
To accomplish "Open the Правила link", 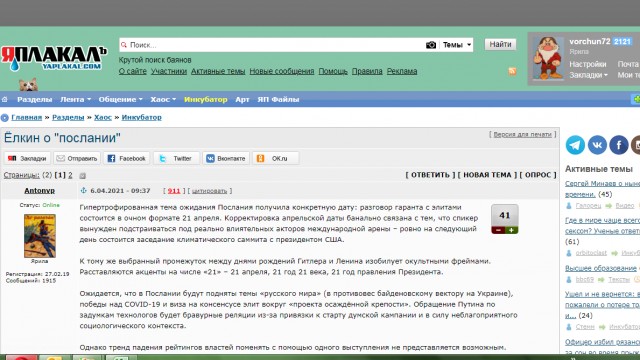I will (x=367, y=71).
